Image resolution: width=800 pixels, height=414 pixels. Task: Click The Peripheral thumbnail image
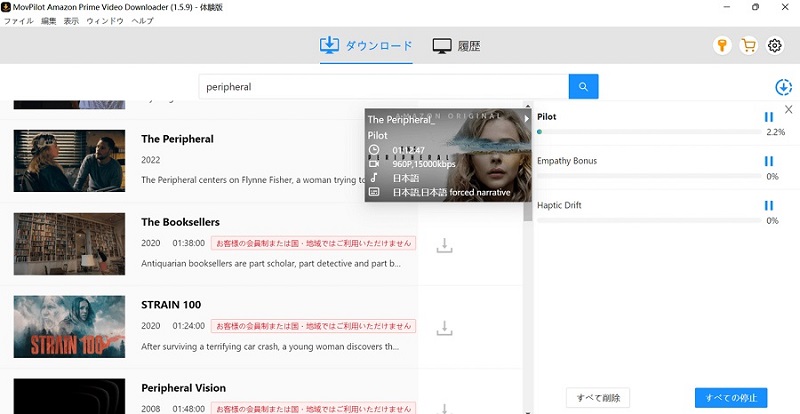click(69, 161)
